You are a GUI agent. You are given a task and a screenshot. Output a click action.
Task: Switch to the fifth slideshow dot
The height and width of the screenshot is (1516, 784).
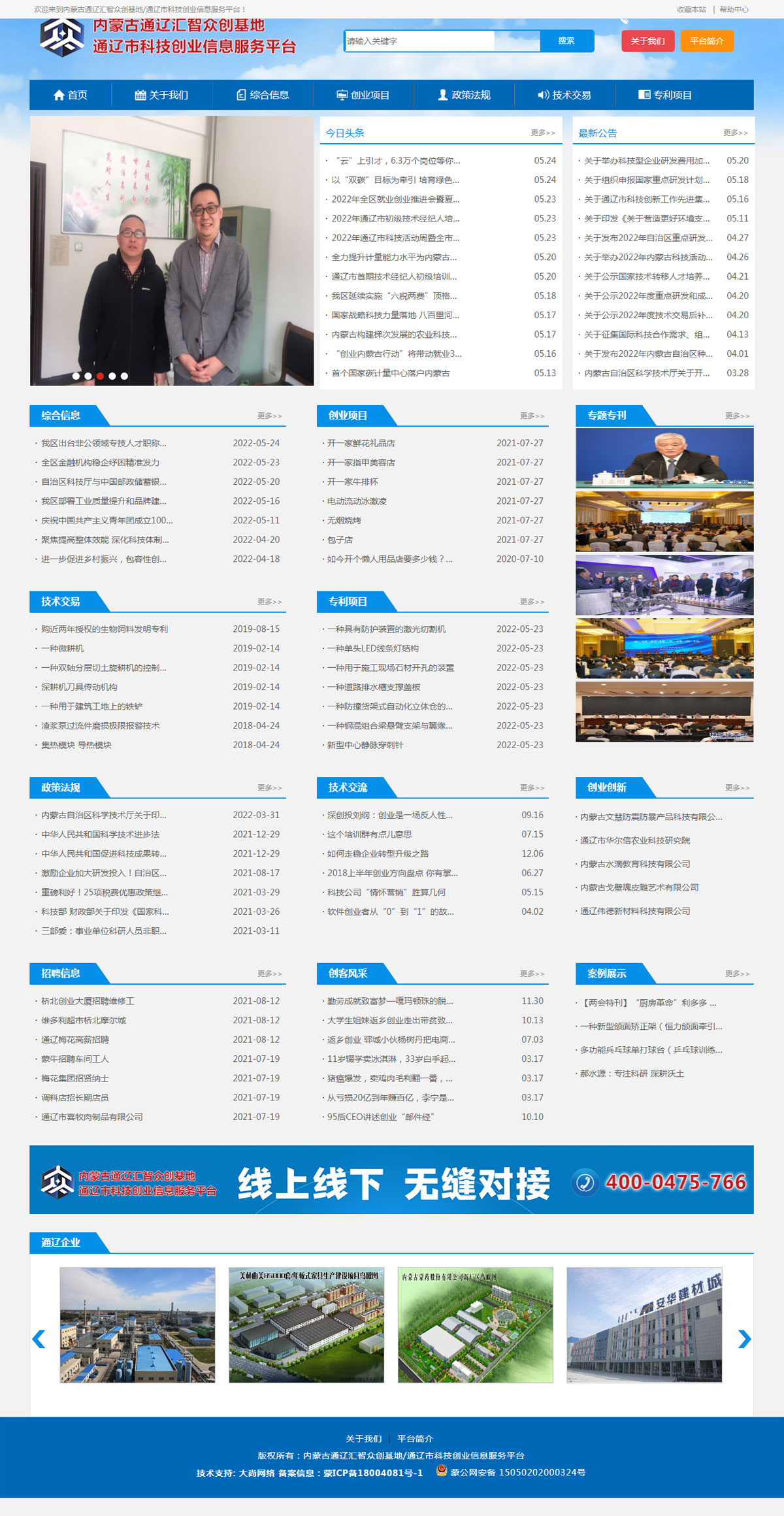124,376
